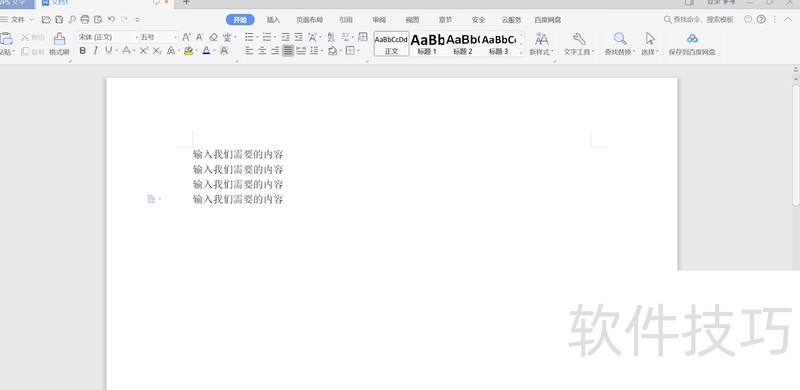Viewport: 800px width, 390px height.
Task: Open the 文字工具 dropdown
Action: (579, 44)
